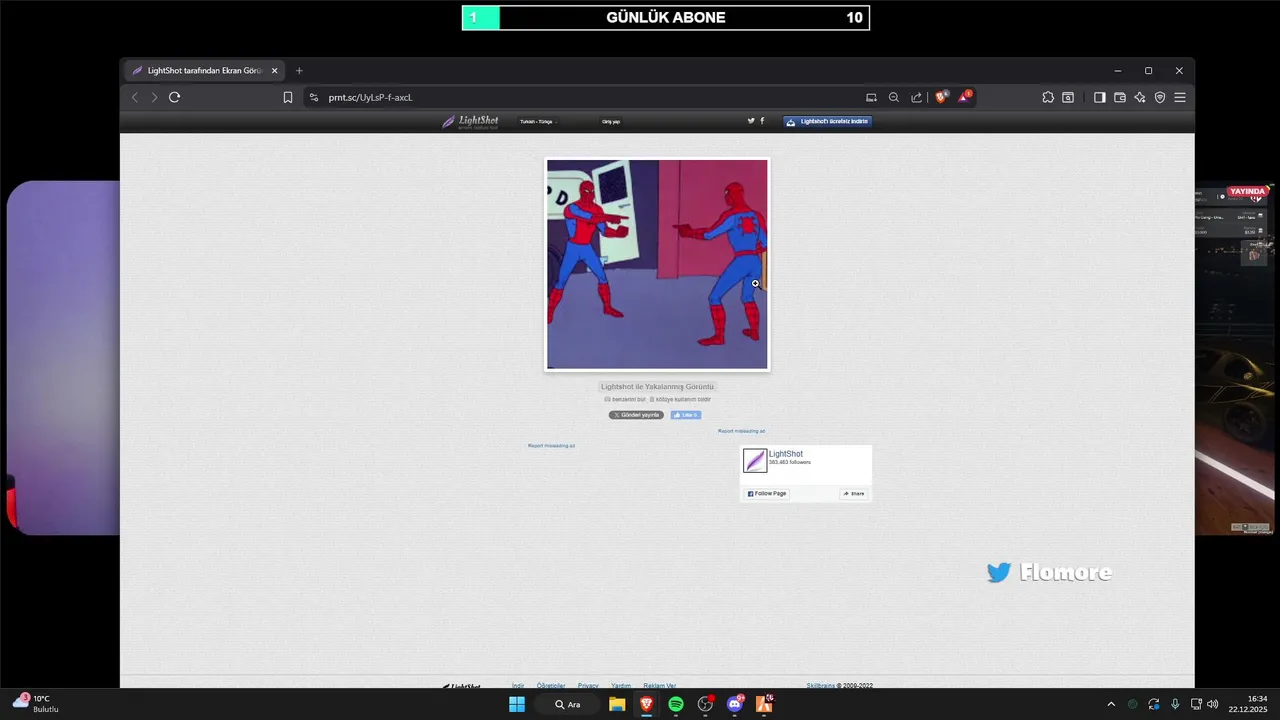The height and width of the screenshot is (720, 1280).
Task: Click the benzerini bul link
Action: coord(625,399)
